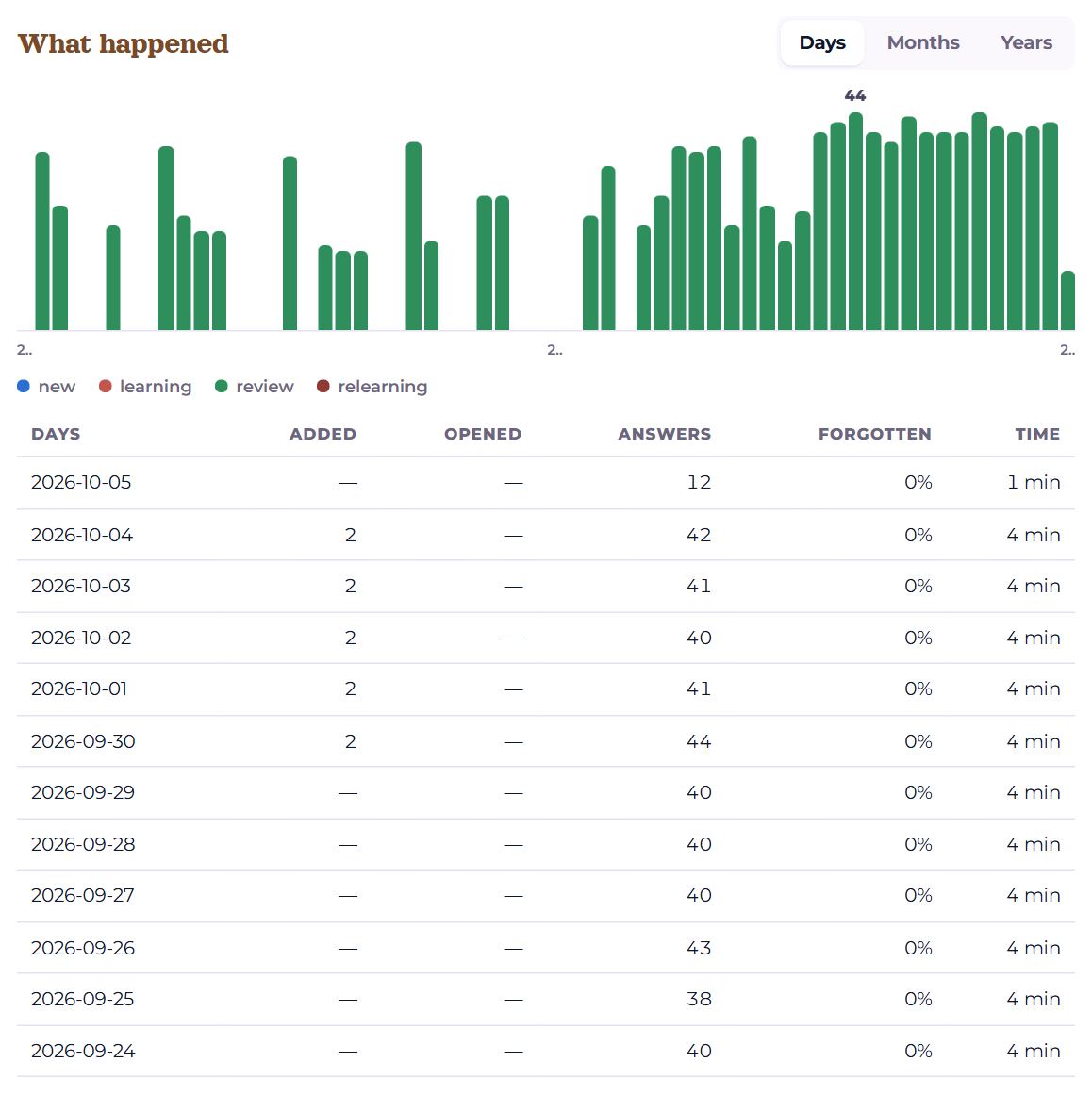The height and width of the screenshot is (1095, 1092).
Task: Select the date 2026-09-24
Action: click(83, 1051)
